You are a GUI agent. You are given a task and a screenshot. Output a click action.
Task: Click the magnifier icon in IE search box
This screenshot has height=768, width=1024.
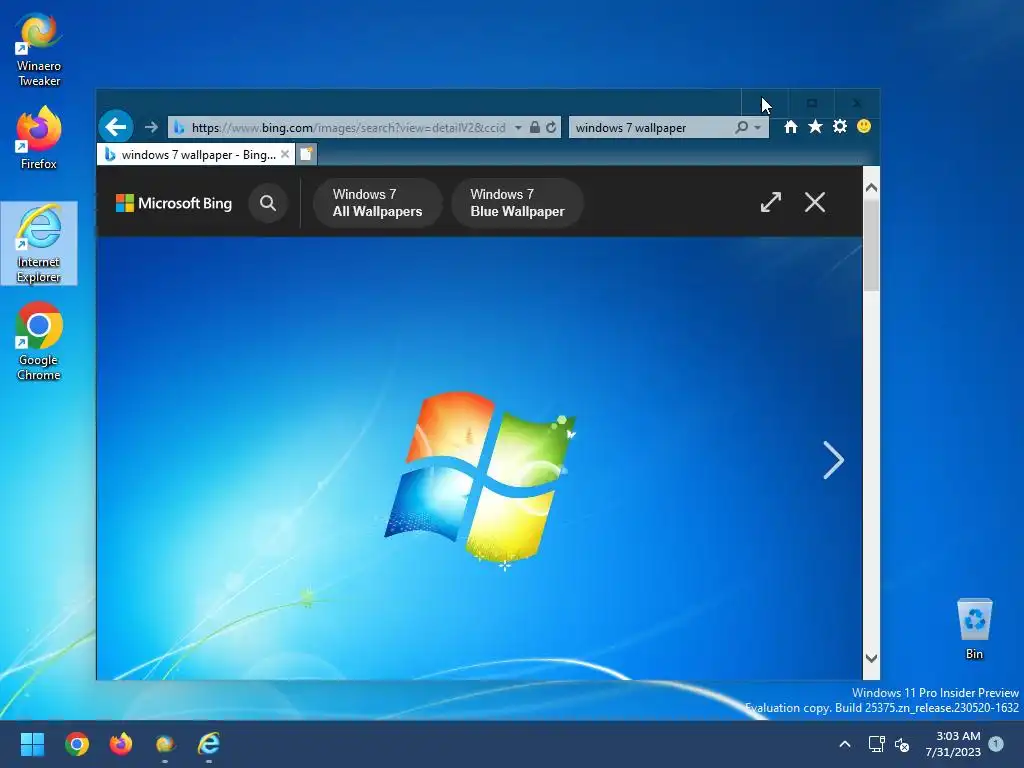click(741, 127)
